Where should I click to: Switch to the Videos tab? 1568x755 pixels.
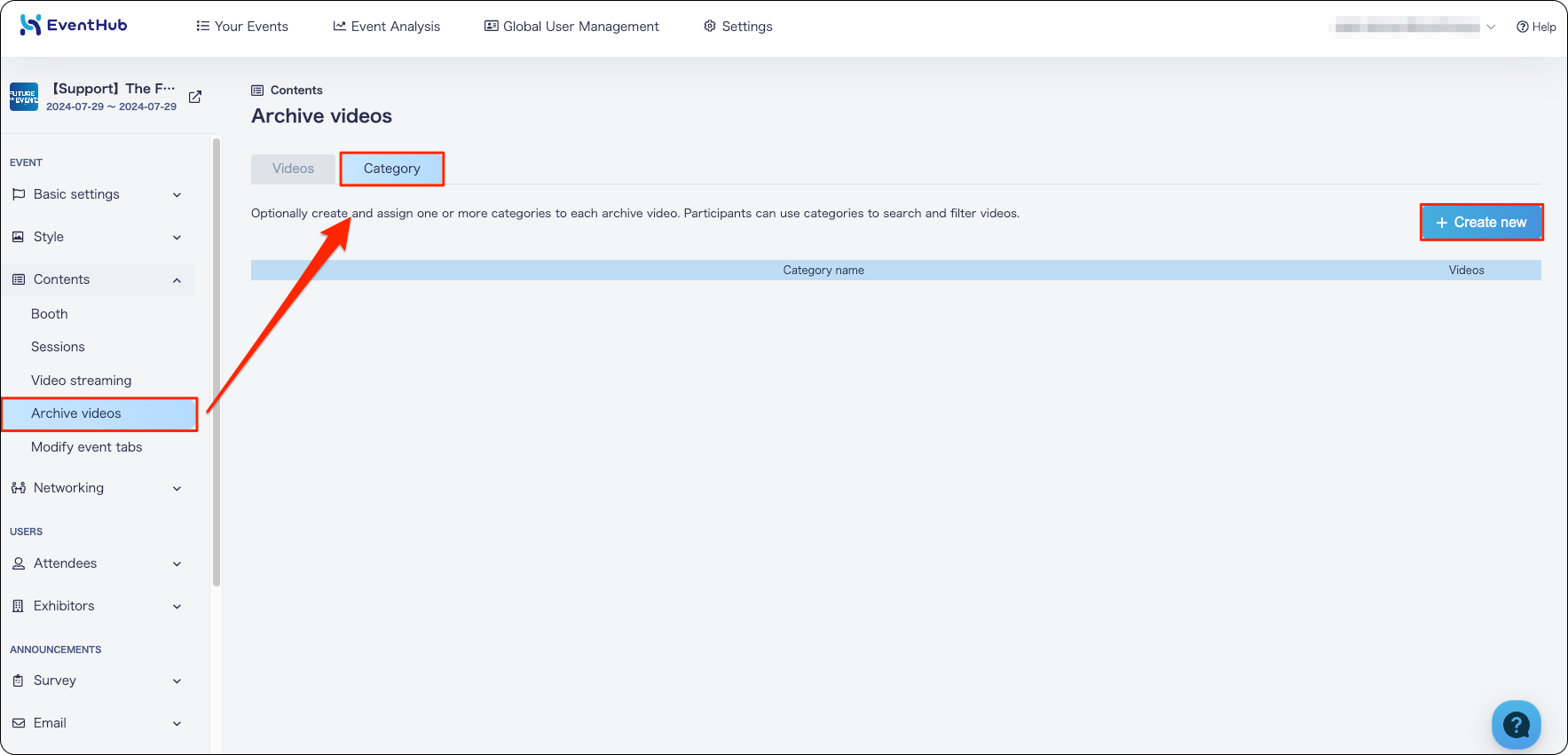(293, 169)
